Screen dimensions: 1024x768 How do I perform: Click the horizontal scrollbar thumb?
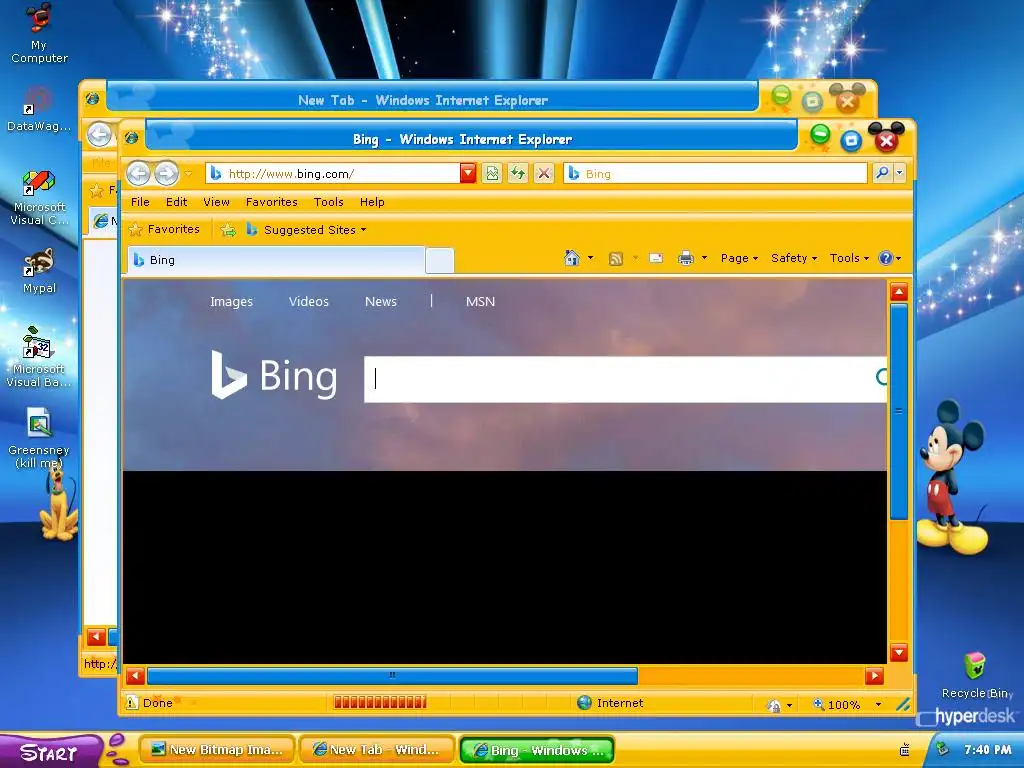(392, 676)
